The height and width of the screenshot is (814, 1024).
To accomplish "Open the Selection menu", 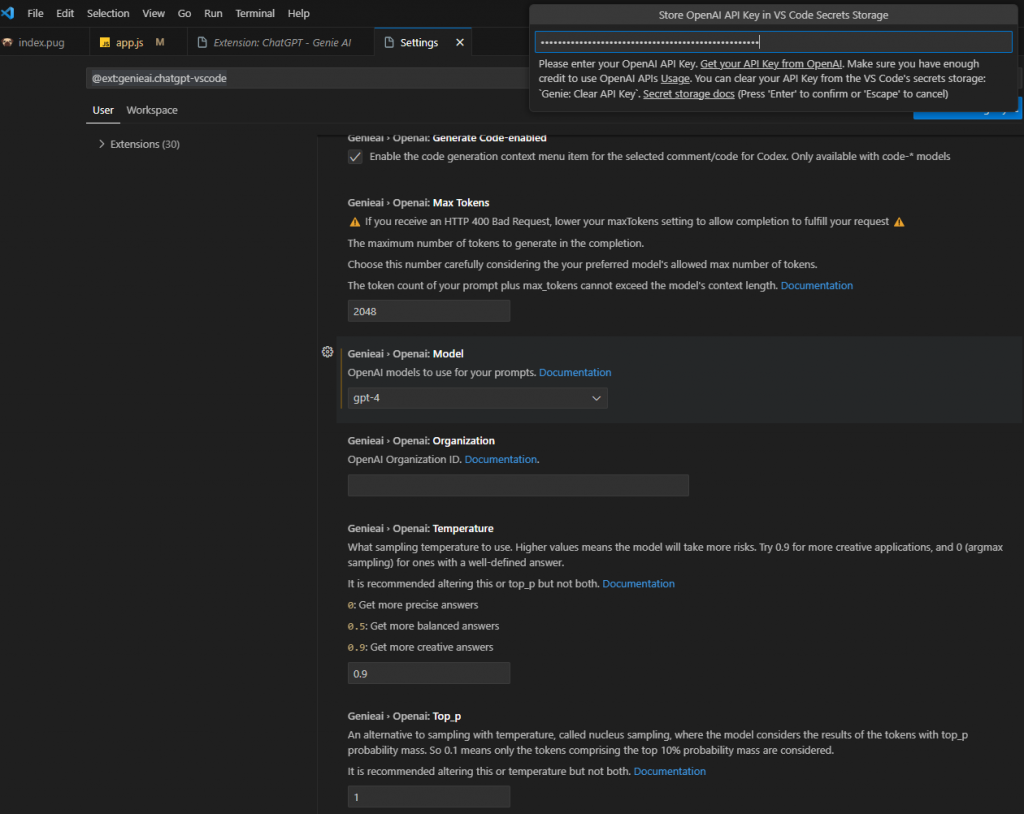I will [x=108, y=13].
